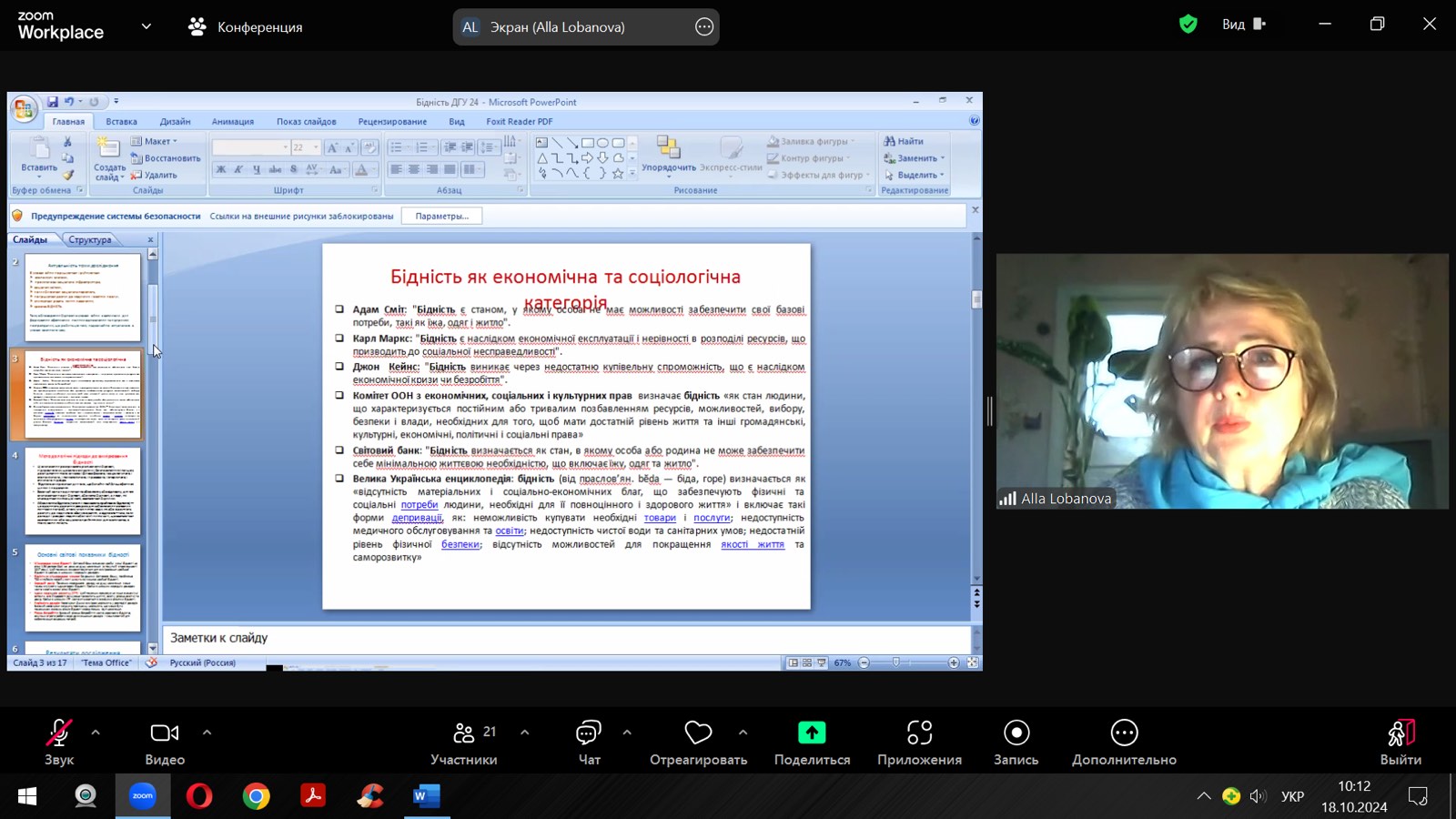The height and width of the screenshot is (819, 1456).
Task: Click Find (Найти) in editing group
Action: click(x=904, y=141)
